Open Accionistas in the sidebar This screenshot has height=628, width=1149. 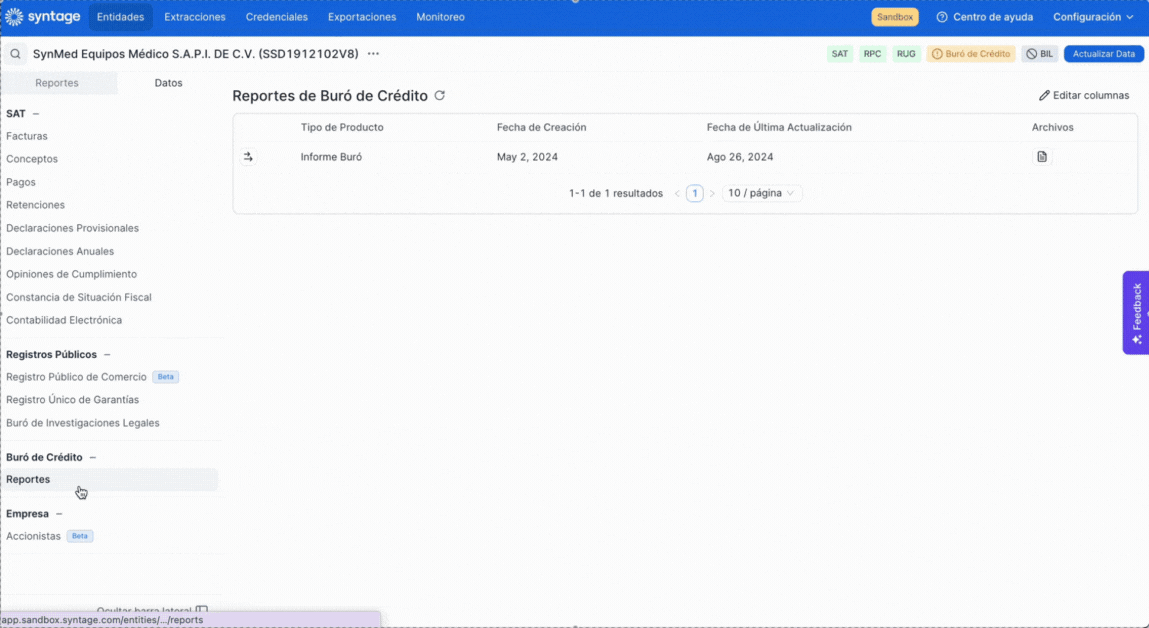point(34,536)
